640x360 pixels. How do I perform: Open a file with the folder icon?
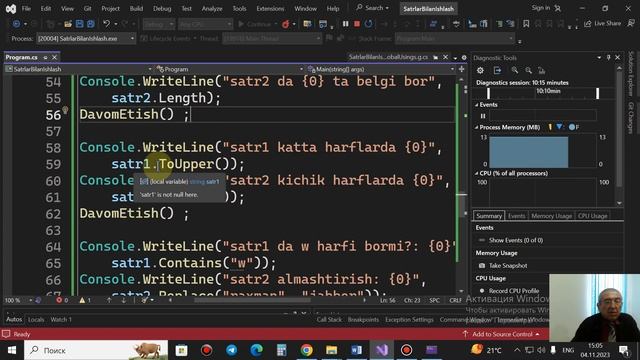click(x=68, y=24)
